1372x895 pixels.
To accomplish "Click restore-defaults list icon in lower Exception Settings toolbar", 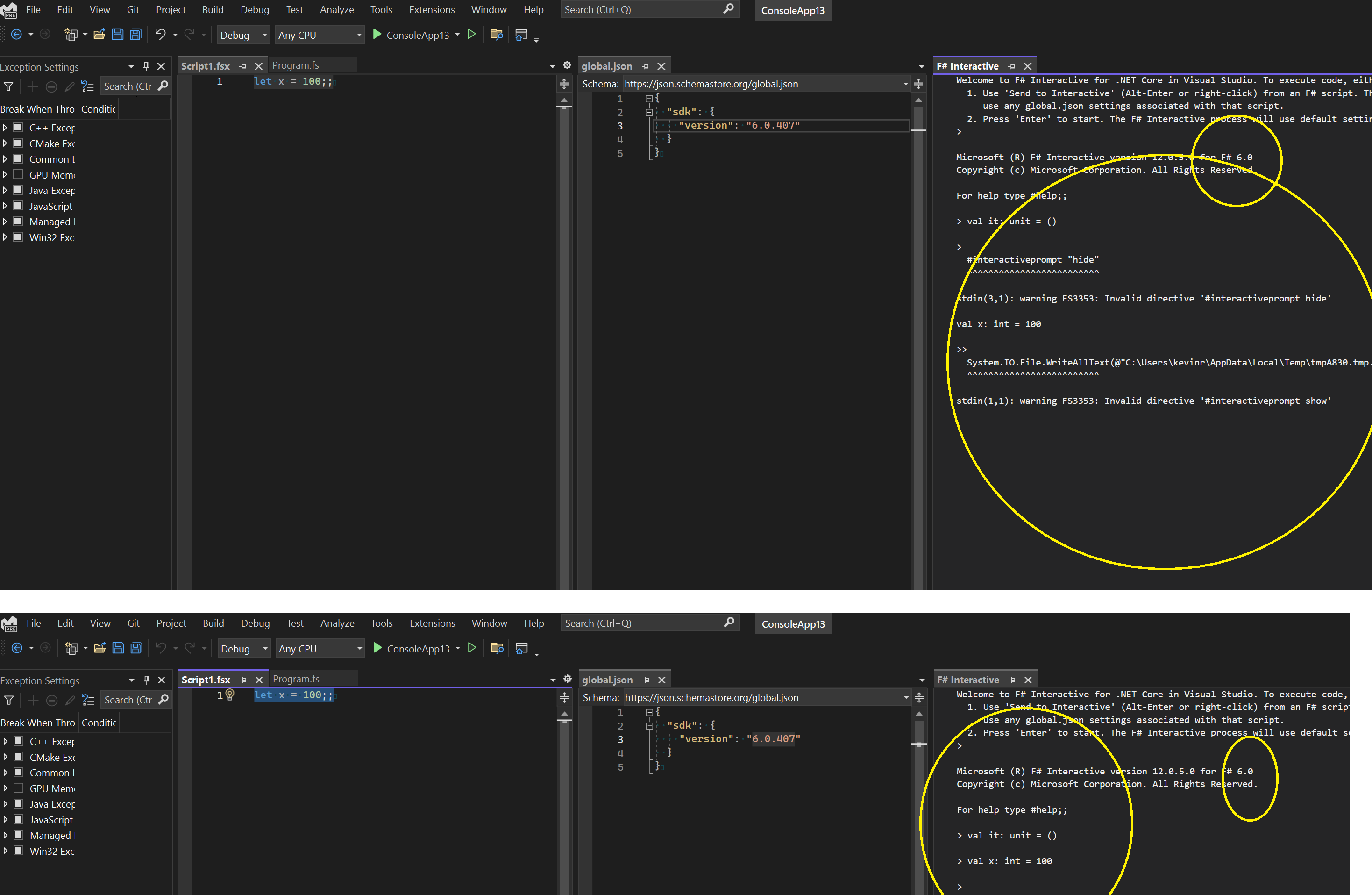I will [88, 700].
